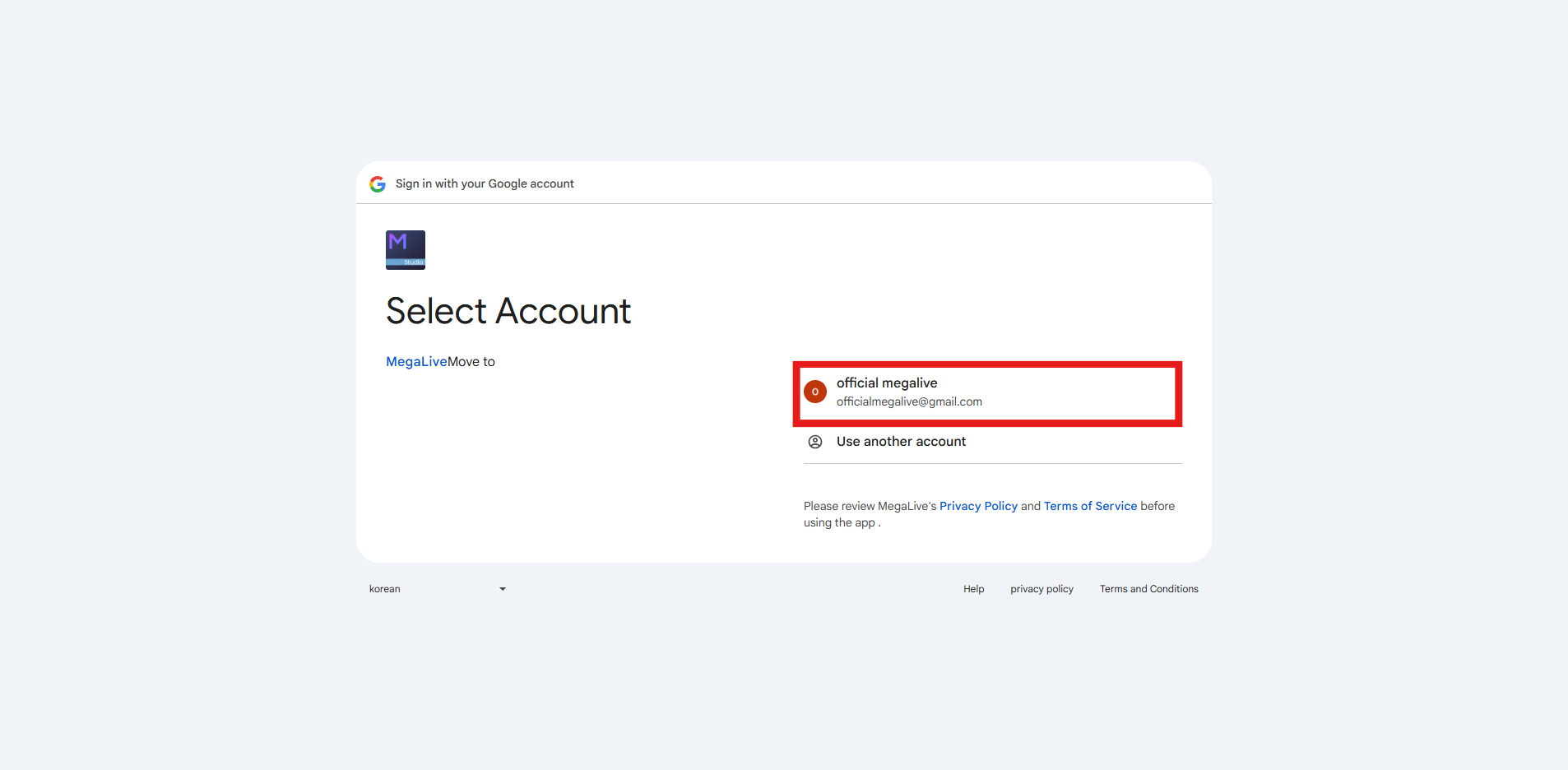
Task: Open the MegaLive app link
Action: pyautogui.click(x=416, y=361)
